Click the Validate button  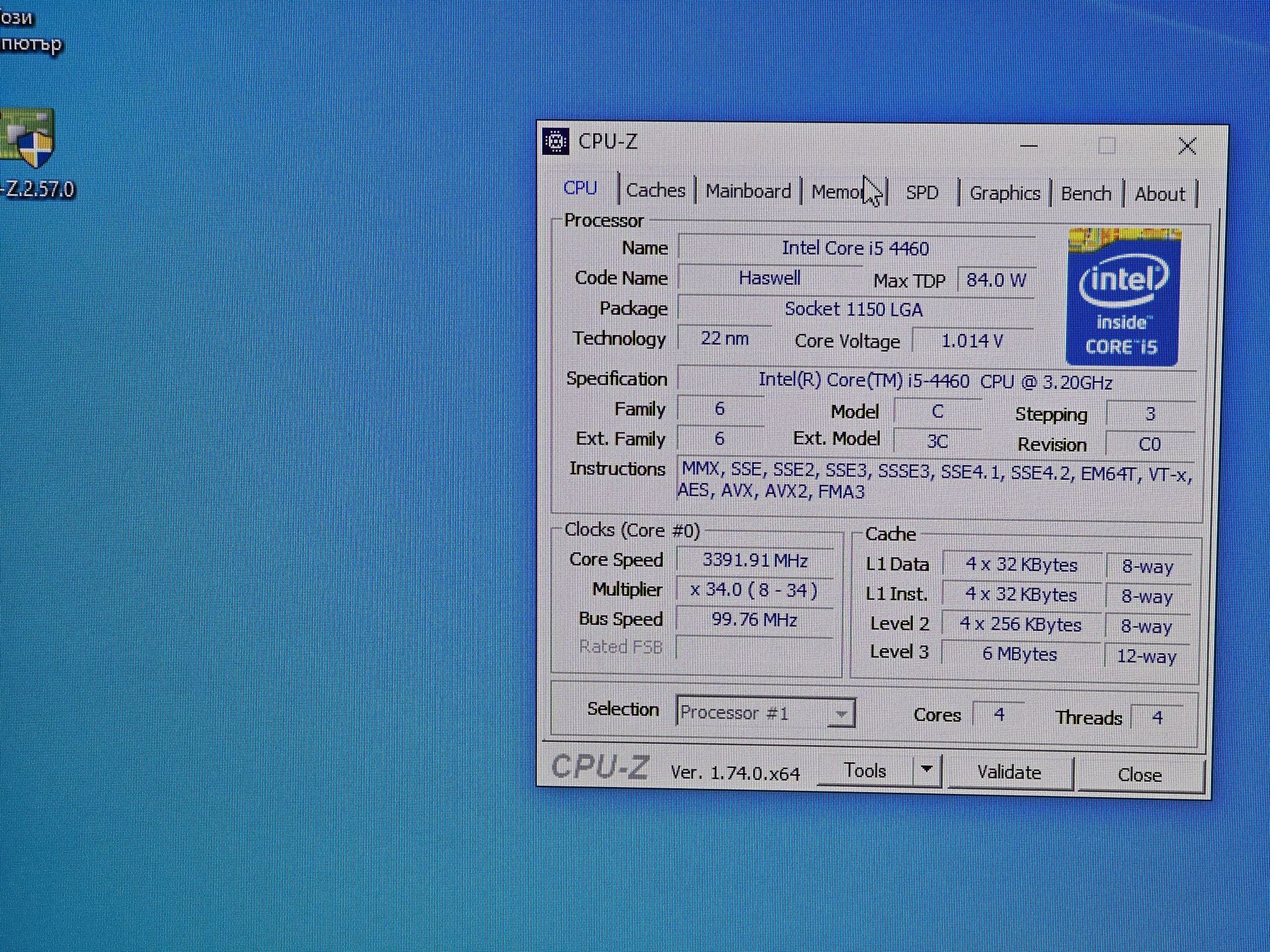click(x=1009, y=772)
